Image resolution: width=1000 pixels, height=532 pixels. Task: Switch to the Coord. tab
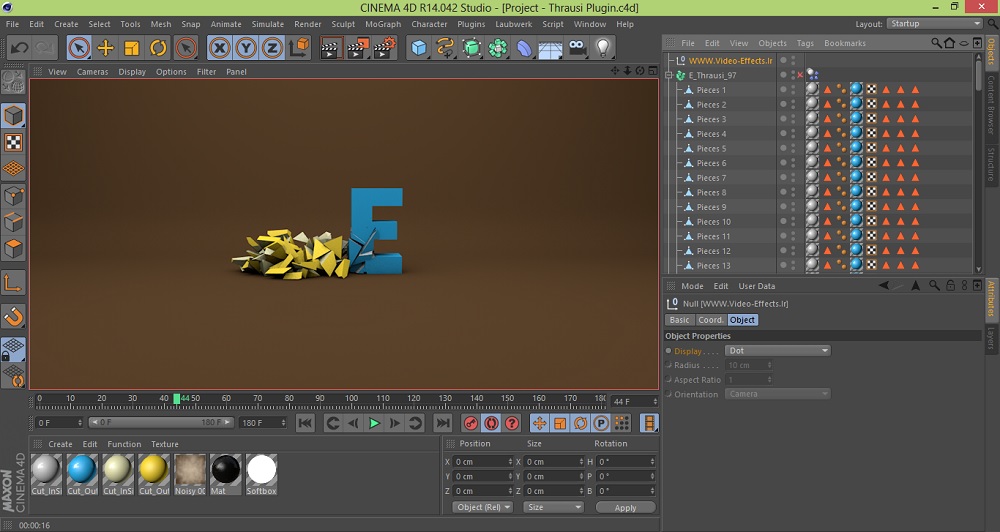710,320
